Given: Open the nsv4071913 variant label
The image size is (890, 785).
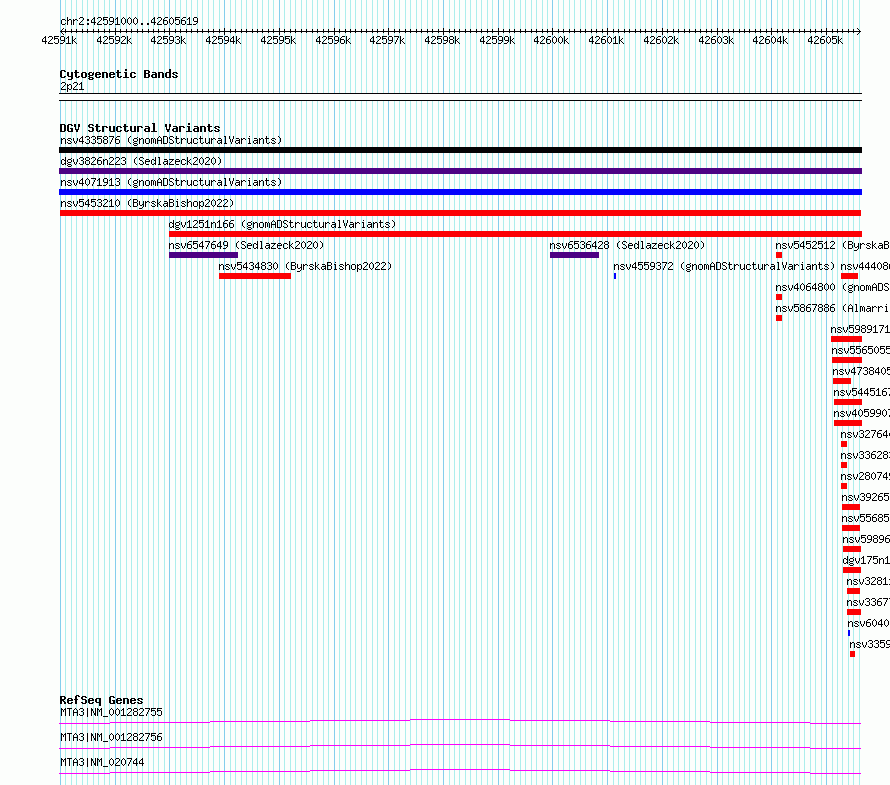Looking at the screenshot, I should (x=171, y=182).
